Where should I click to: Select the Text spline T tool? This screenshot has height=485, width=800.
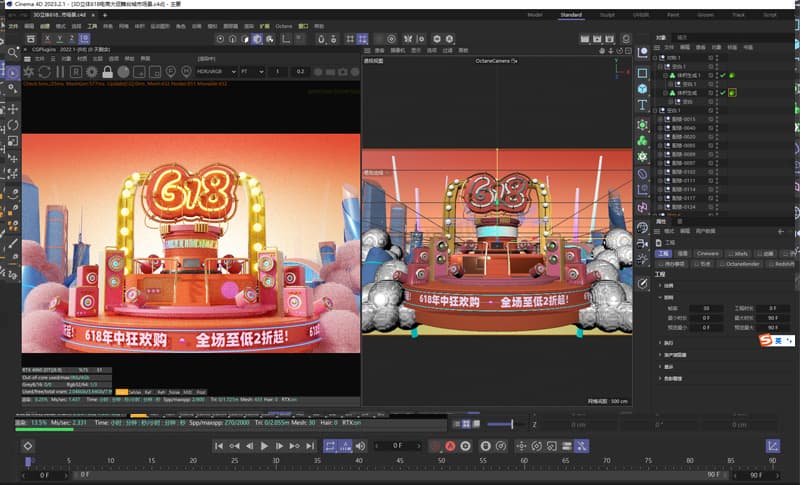point(642,106)
